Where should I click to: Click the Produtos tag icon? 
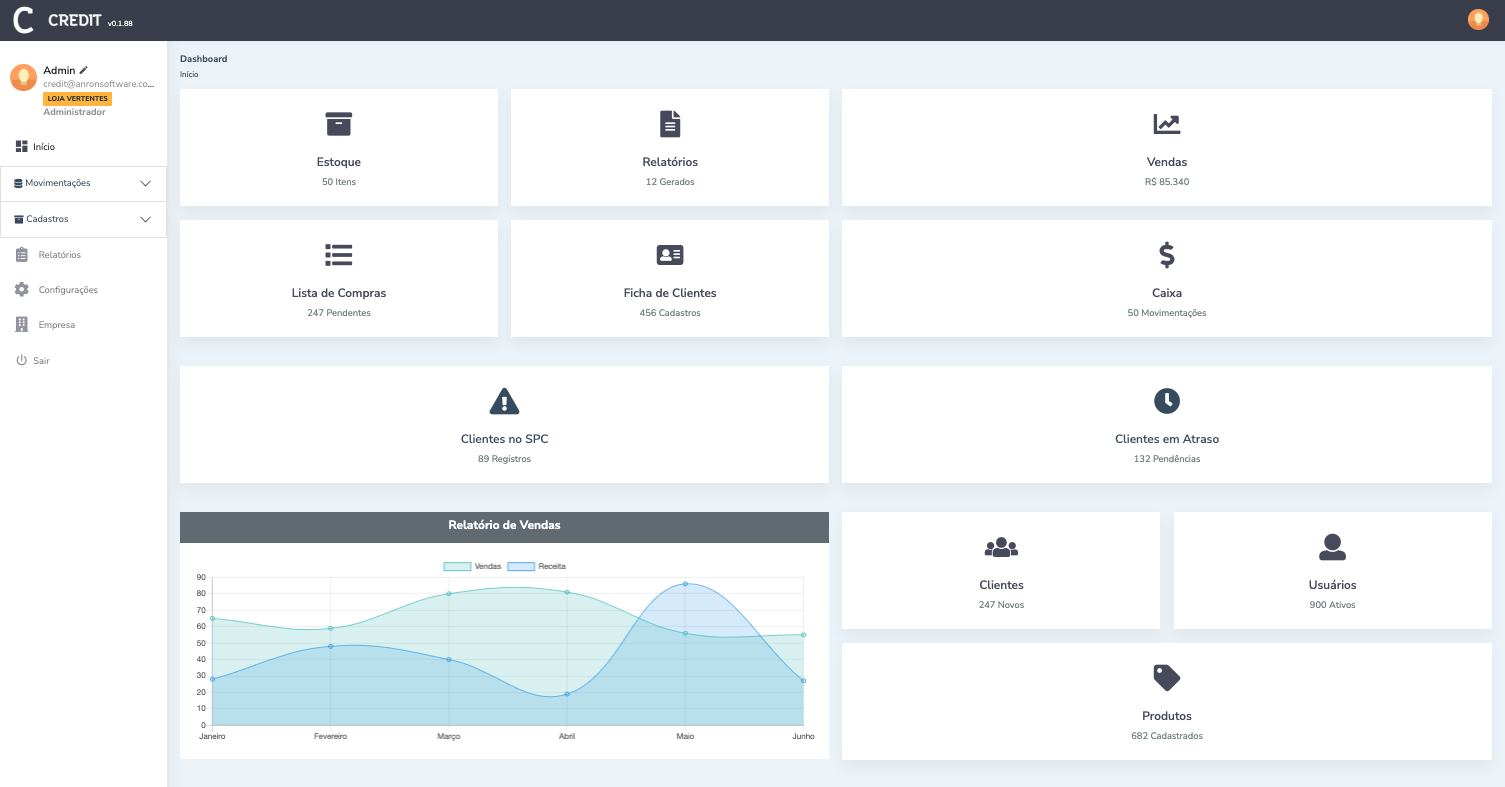pyautogui.click(x=1166, y=678)
